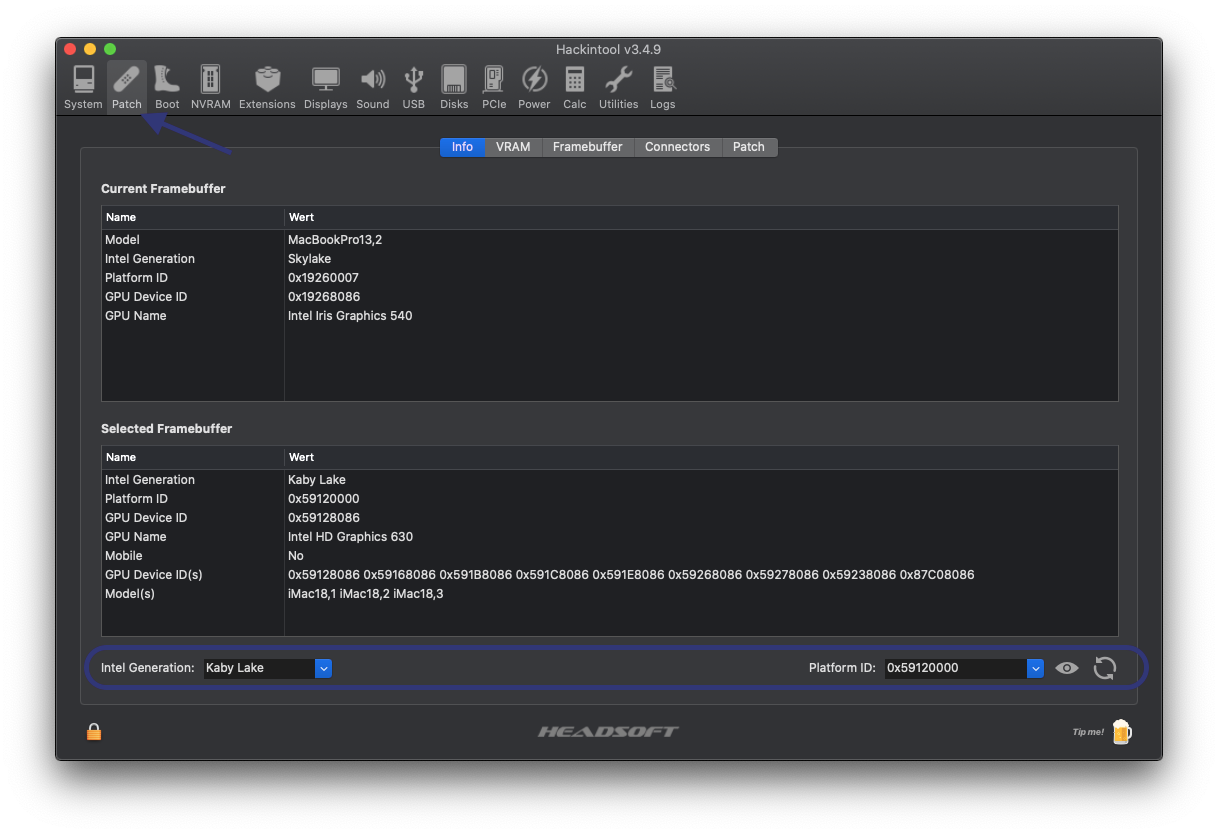1218x834 pixels.
Task: Click the padlock icon at bottom left
Action: point(94,732)
